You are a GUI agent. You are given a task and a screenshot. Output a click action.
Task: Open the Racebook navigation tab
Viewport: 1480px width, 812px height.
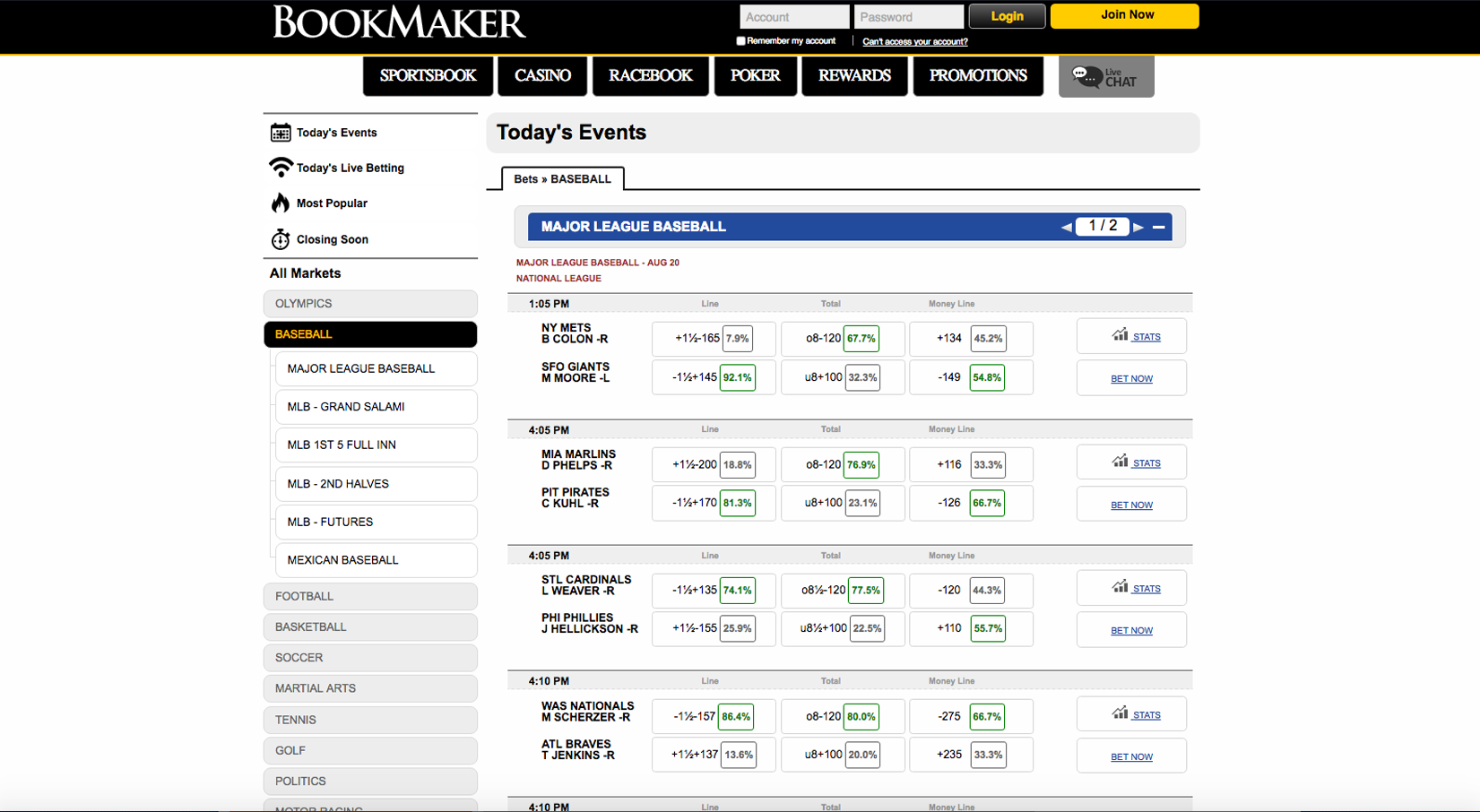650,76
